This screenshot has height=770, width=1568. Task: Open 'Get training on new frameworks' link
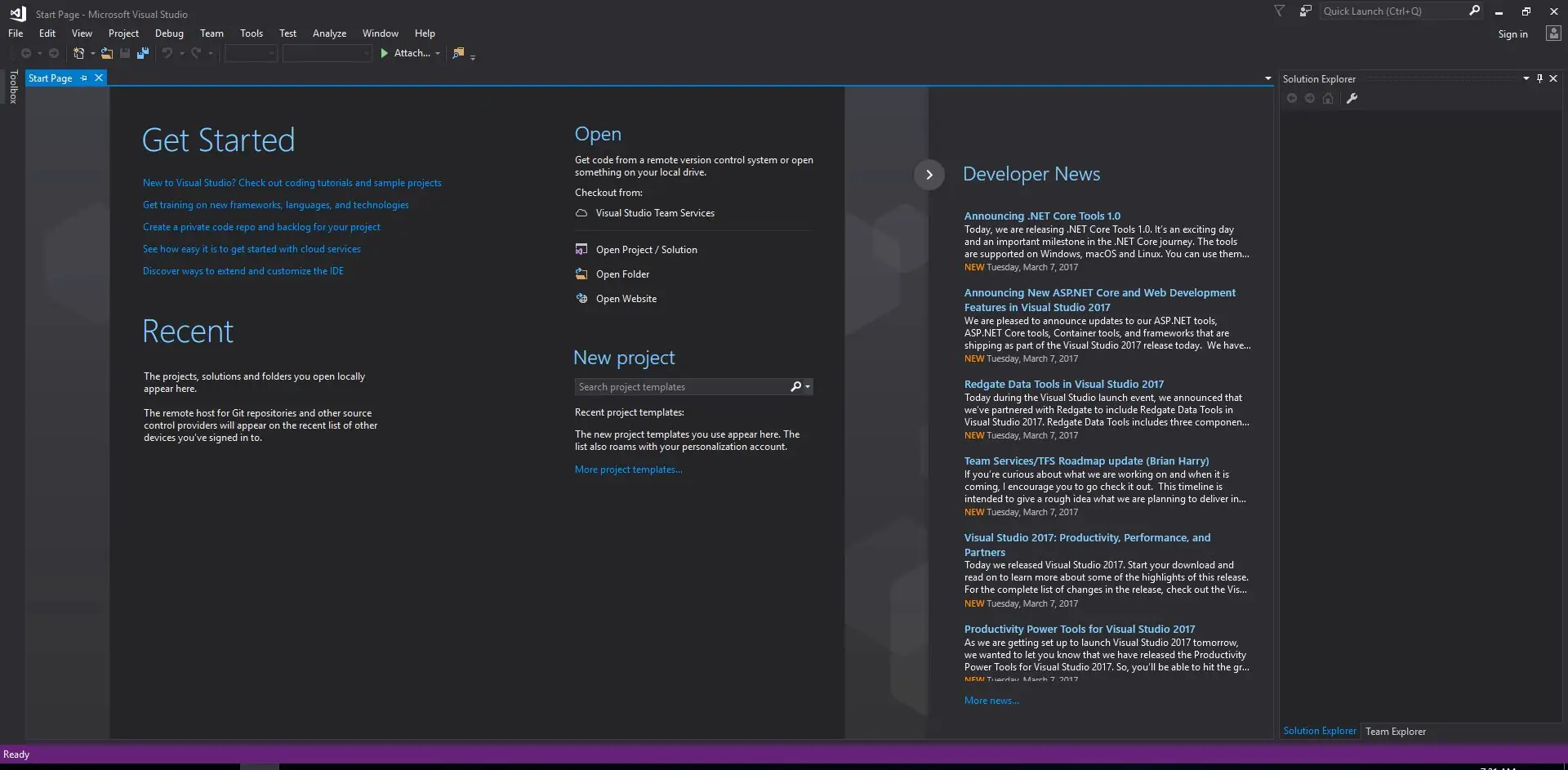[276, 205]
